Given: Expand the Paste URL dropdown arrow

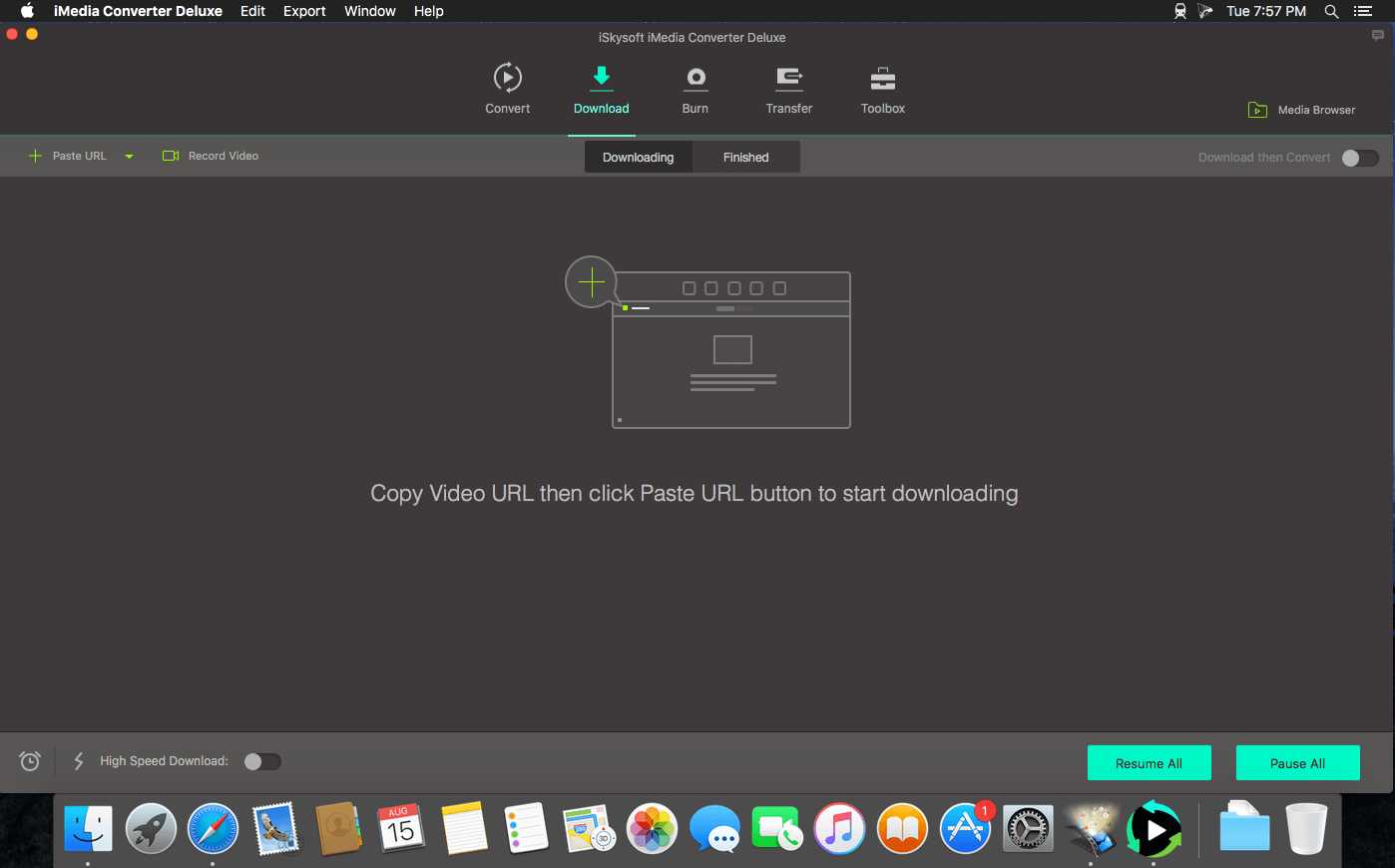Looking at the screenshot, I should coord(129,157).
